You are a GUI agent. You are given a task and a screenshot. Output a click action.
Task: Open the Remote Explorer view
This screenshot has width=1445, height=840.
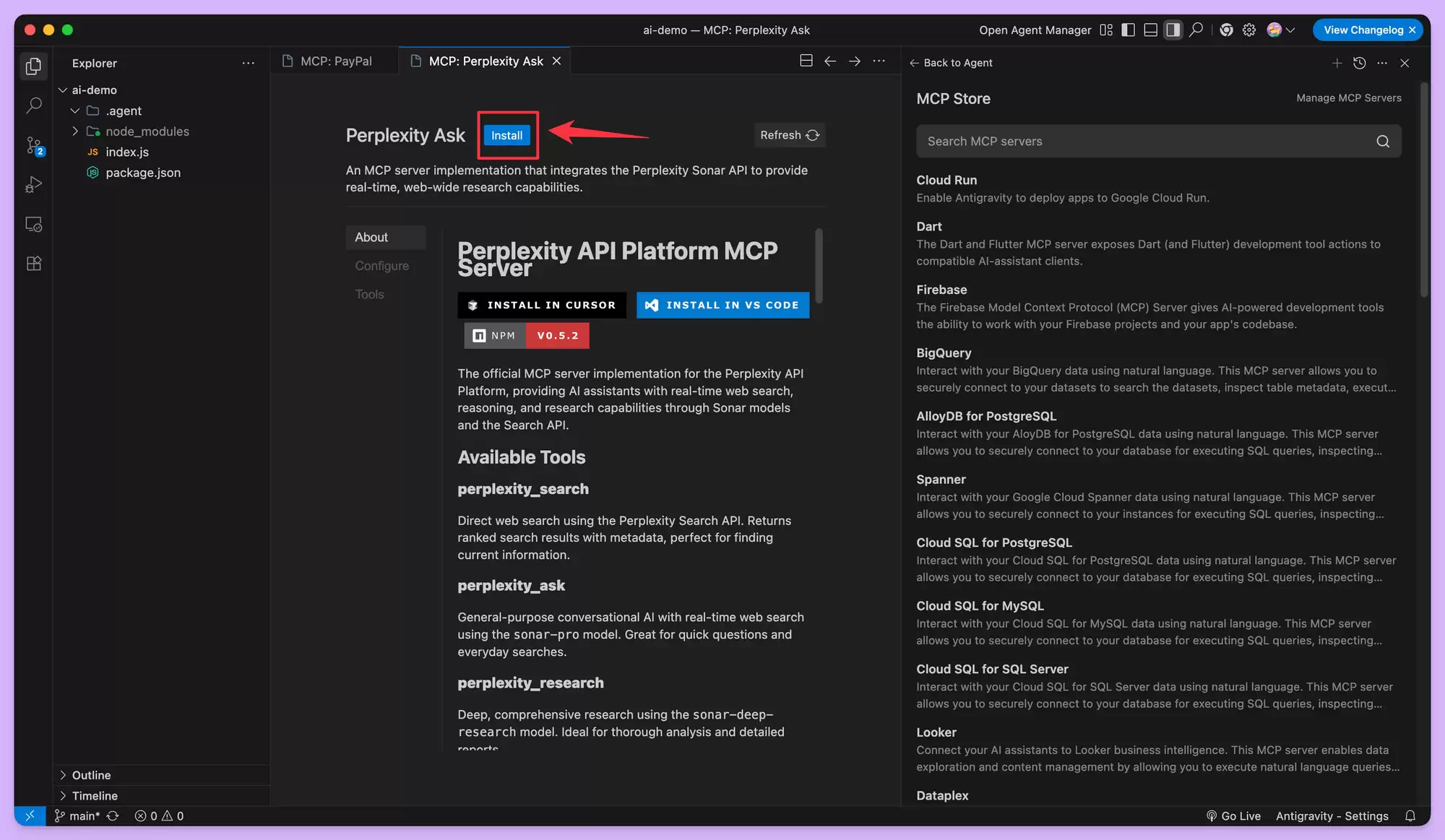(33, 224)
